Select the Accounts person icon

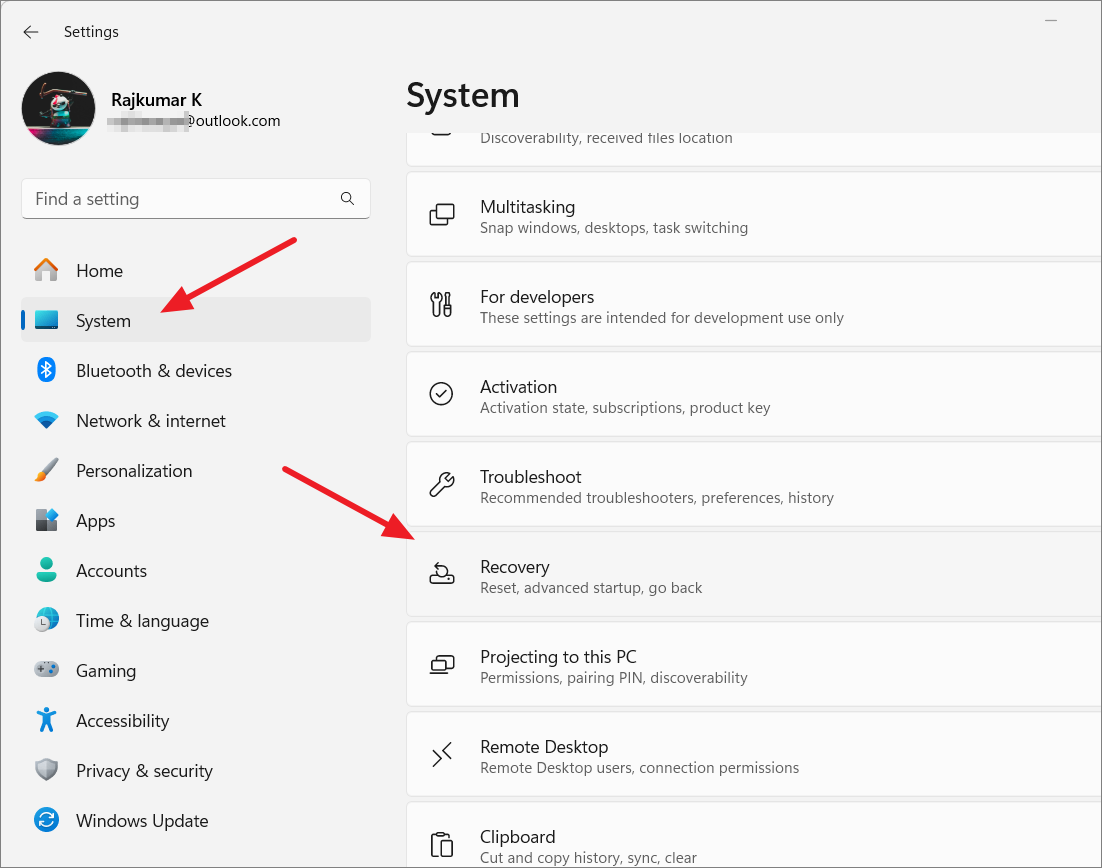(x=47, y=570)
